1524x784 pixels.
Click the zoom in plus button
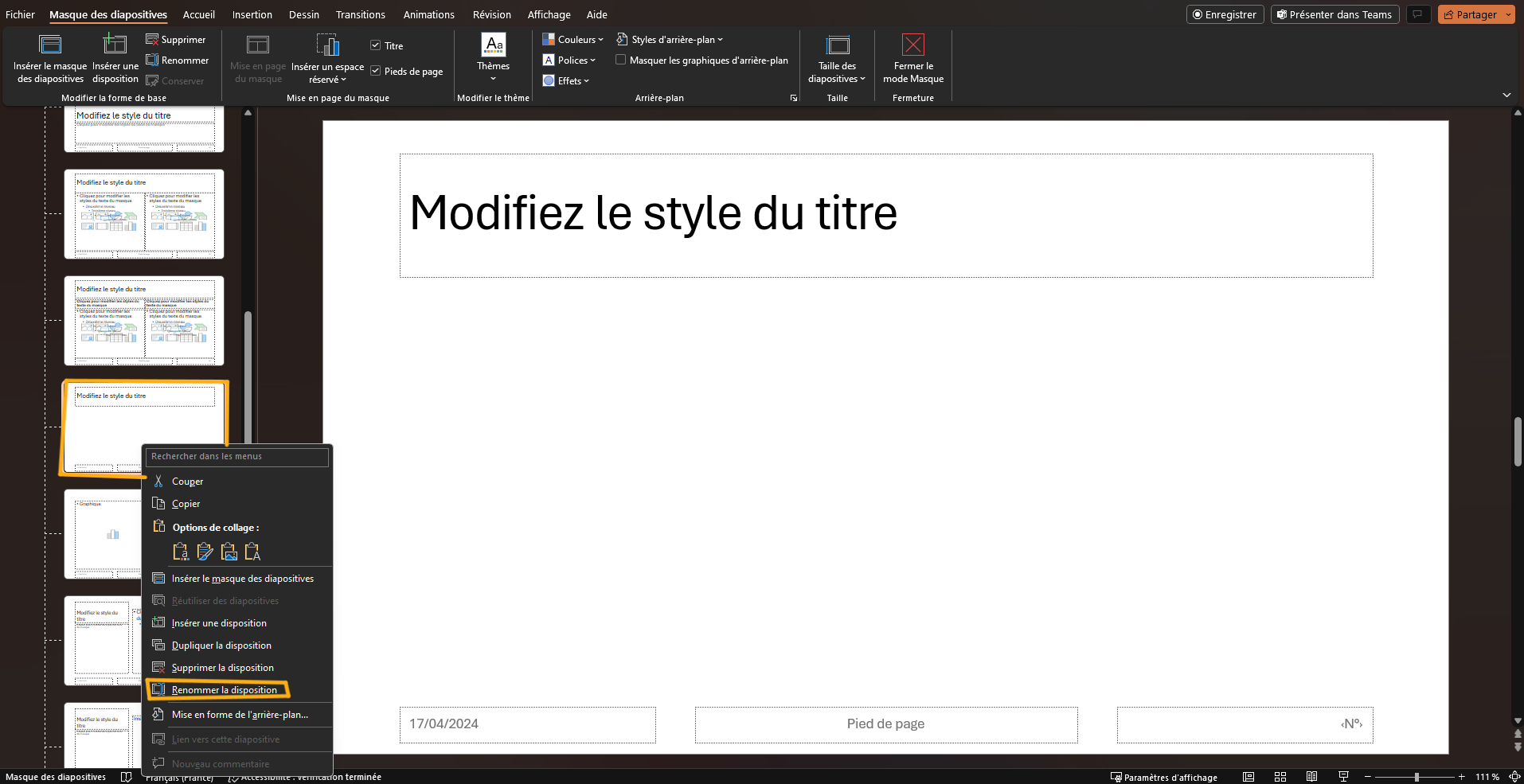point(1462,777)
